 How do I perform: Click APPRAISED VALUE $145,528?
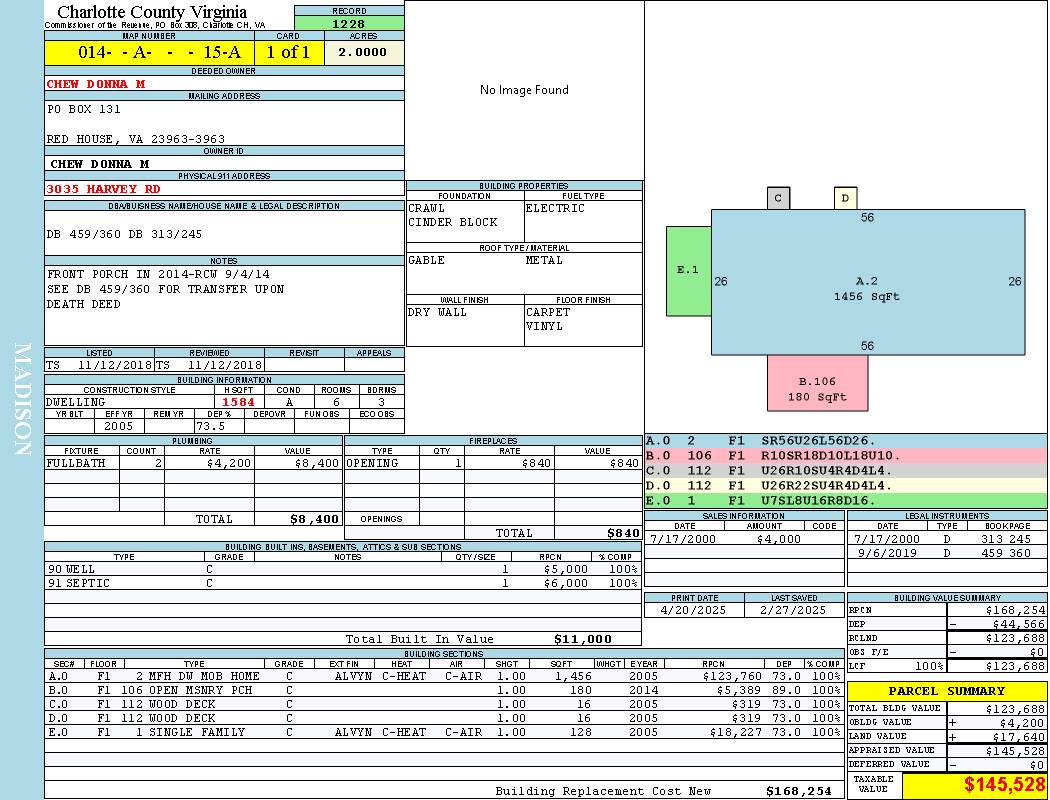click(x=1015, y=751)
